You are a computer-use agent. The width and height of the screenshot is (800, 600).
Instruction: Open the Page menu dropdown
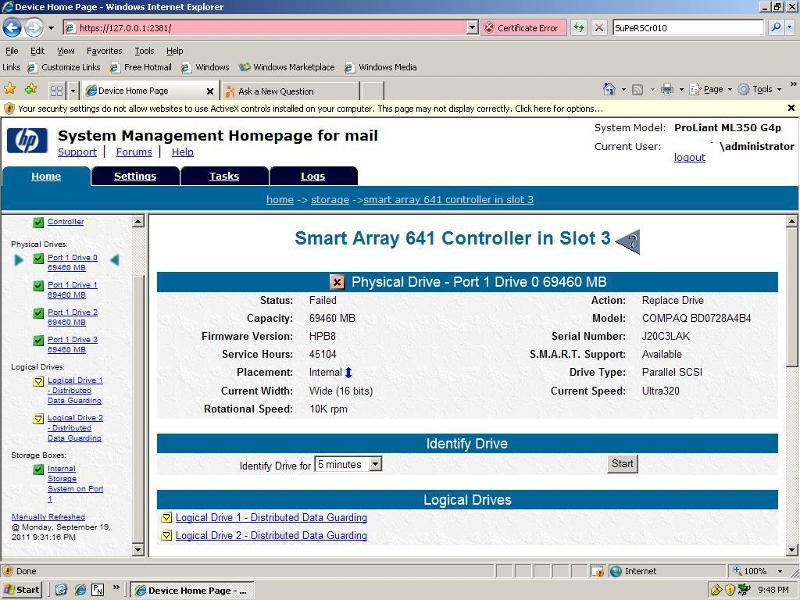click(x=730, y=89)
